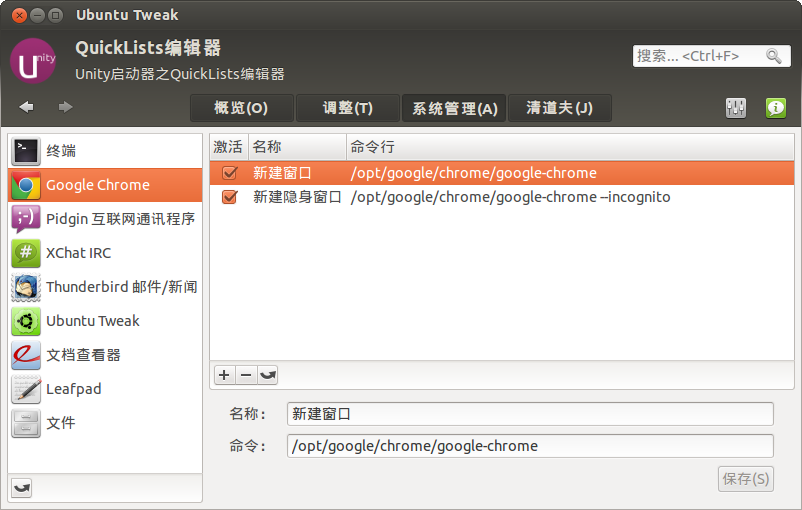Screen dimensions: 802x510
Task: Click the 命令行 column header
Action: [570, 147]
